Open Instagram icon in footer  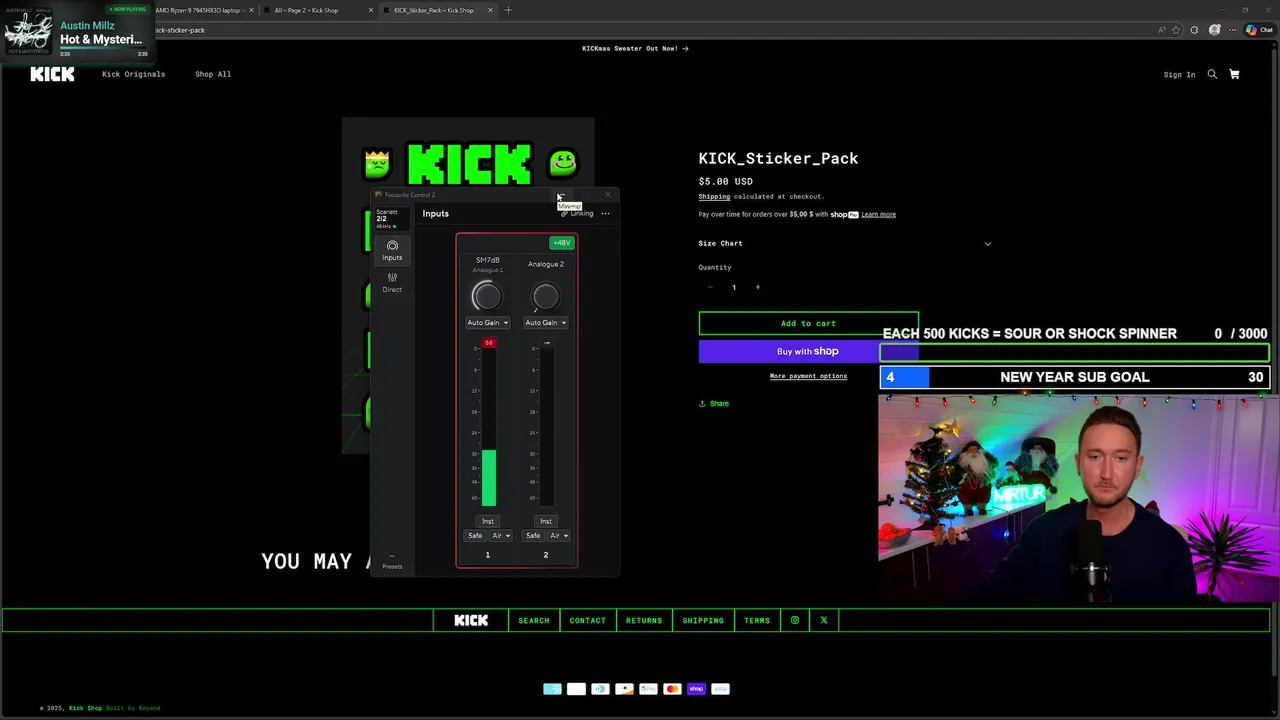point(795,620)
